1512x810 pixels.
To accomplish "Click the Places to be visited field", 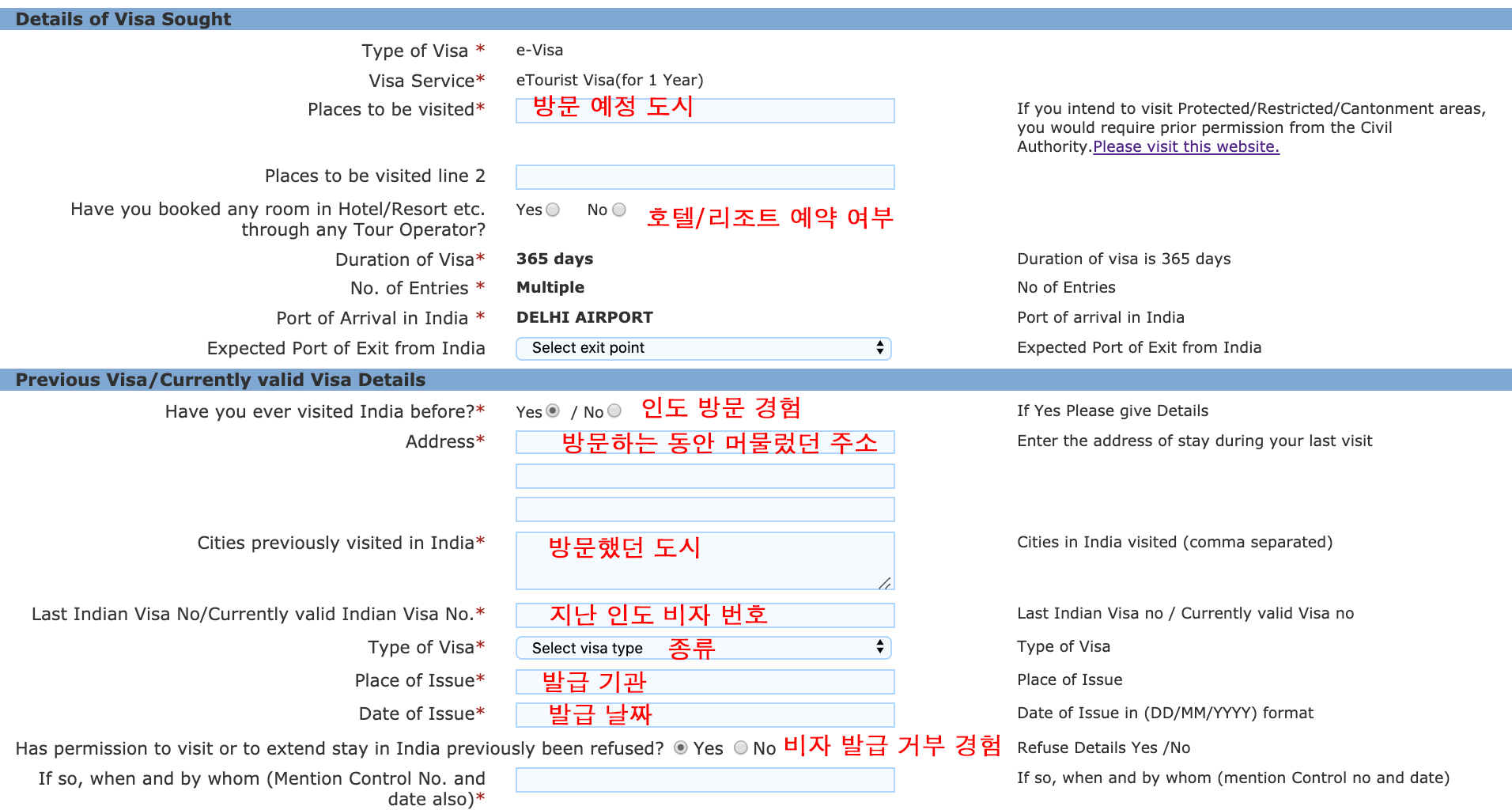I will 705,111.
